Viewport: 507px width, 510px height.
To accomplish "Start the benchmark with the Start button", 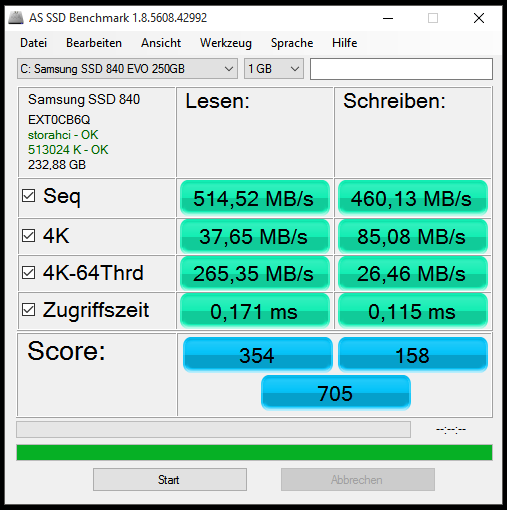I will pos(170,480).
